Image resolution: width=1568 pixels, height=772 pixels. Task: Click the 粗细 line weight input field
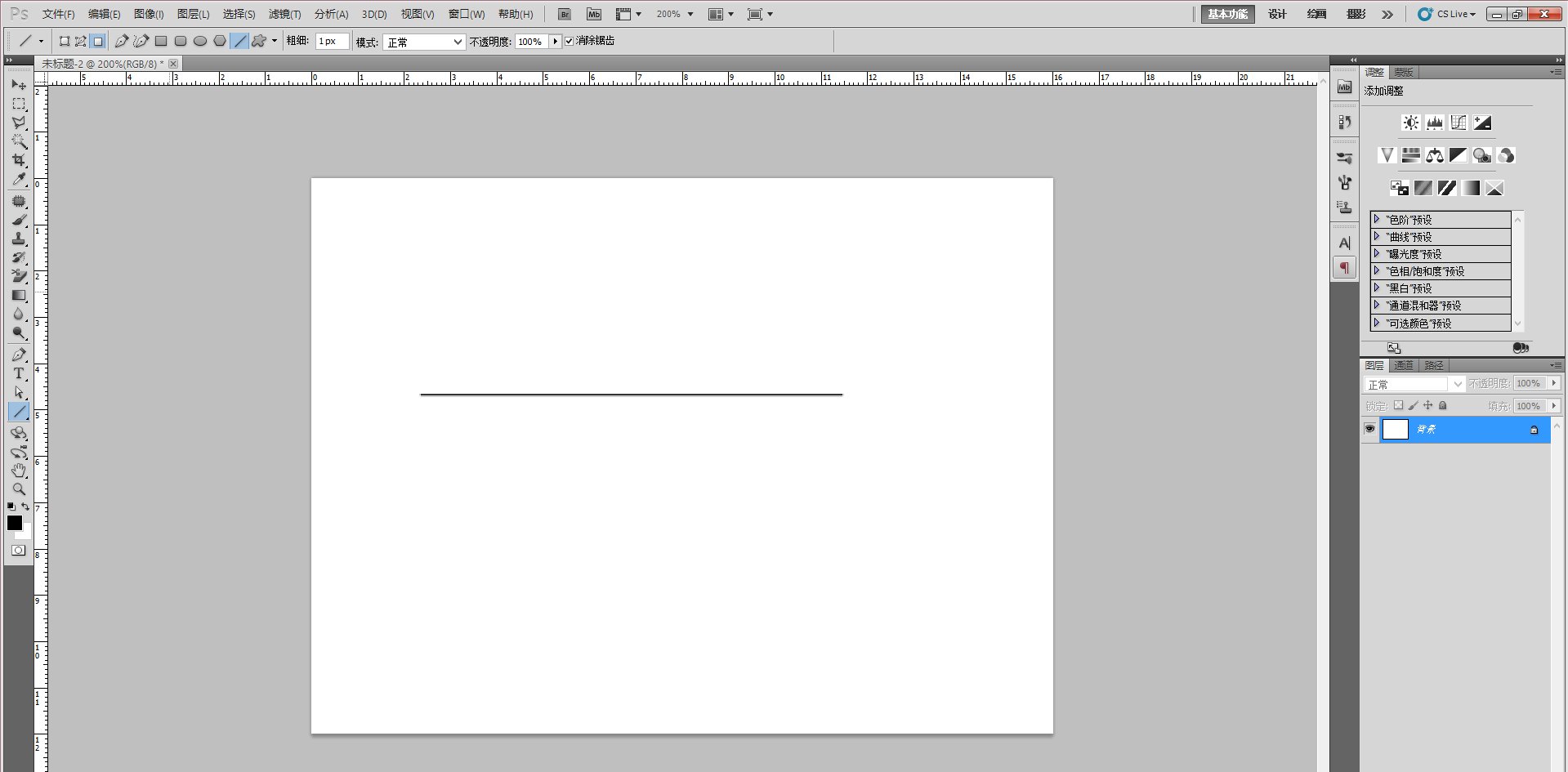point(332,41)
